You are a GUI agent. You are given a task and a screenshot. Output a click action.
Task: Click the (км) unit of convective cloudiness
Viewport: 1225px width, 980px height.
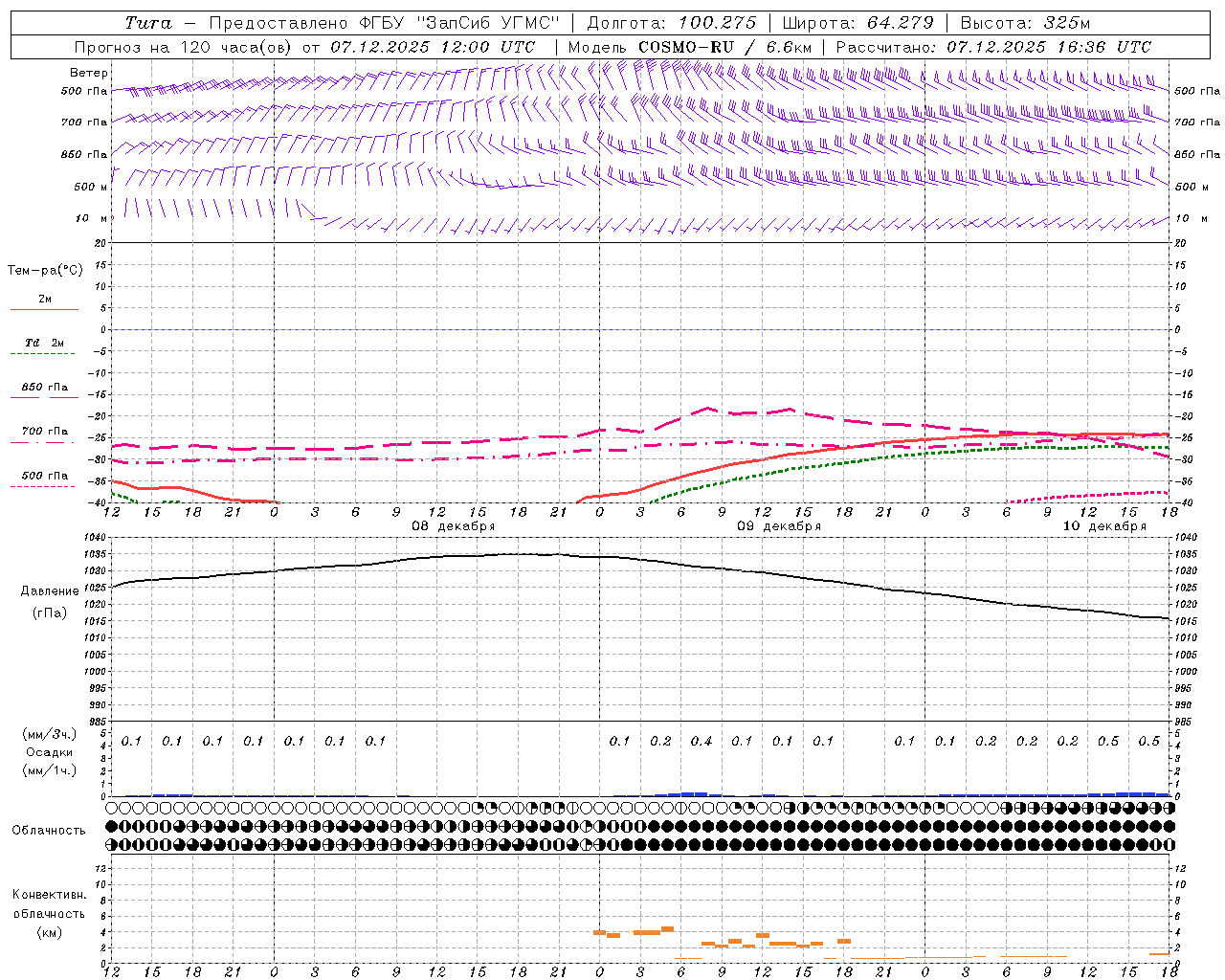click(x=49, y=931)
